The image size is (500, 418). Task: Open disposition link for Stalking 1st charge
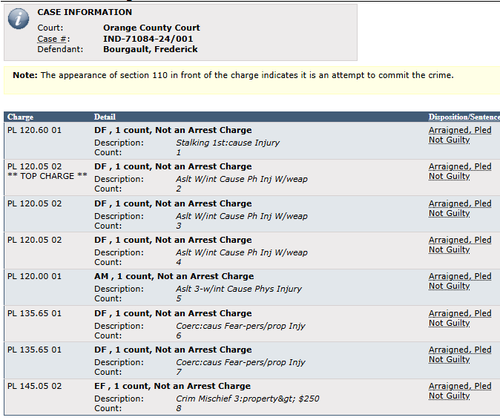click(x=460, y=135)
